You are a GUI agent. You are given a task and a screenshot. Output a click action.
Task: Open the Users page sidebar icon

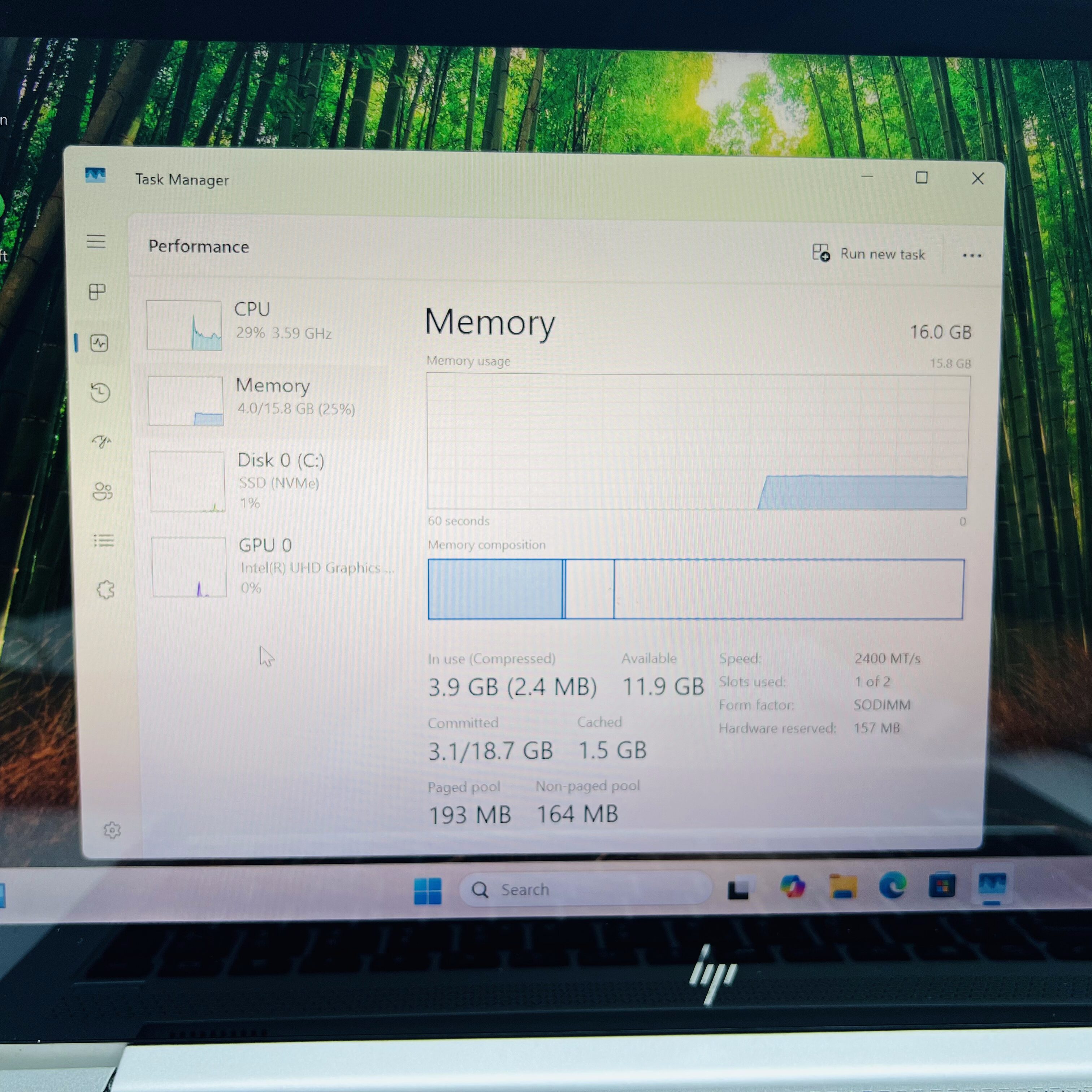point(102,491)
